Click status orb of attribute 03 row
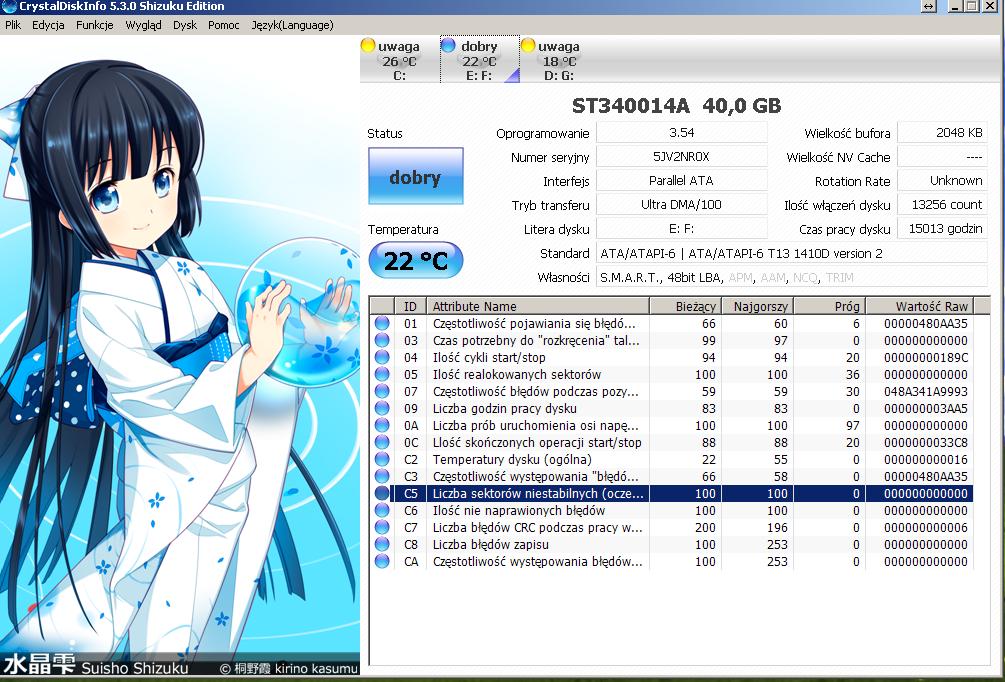 pos(382,340)
